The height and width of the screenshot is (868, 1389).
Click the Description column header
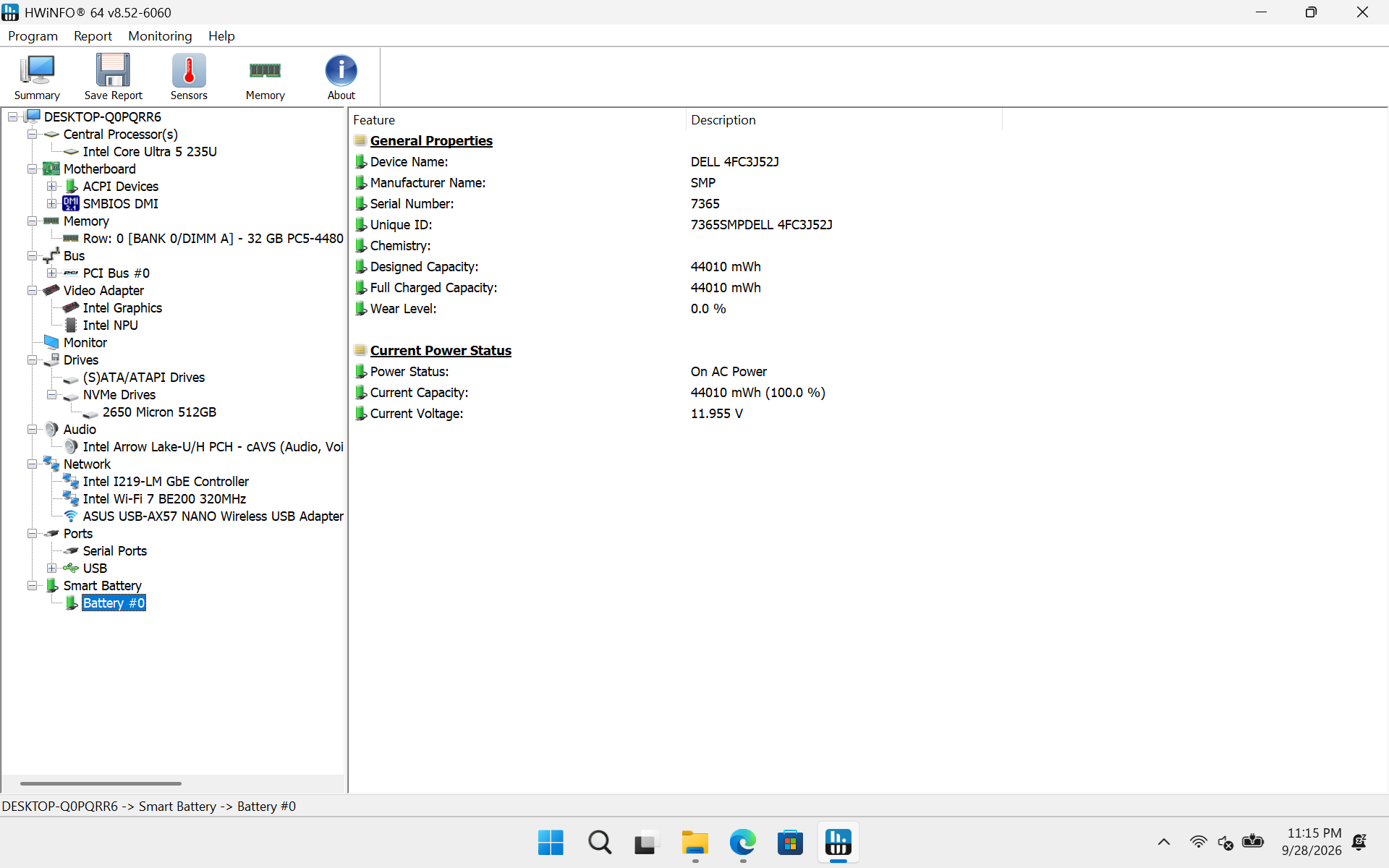tap(844, 120)
